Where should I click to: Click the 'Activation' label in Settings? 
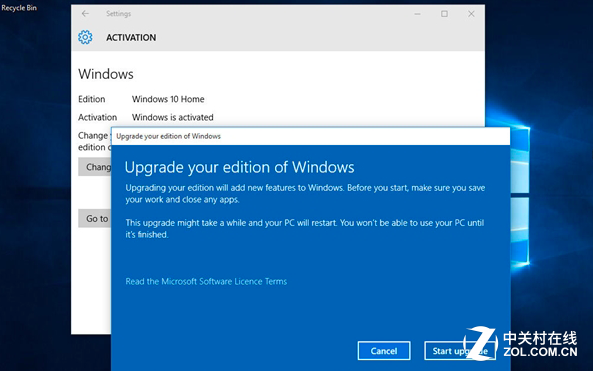(x=97, y=117)
